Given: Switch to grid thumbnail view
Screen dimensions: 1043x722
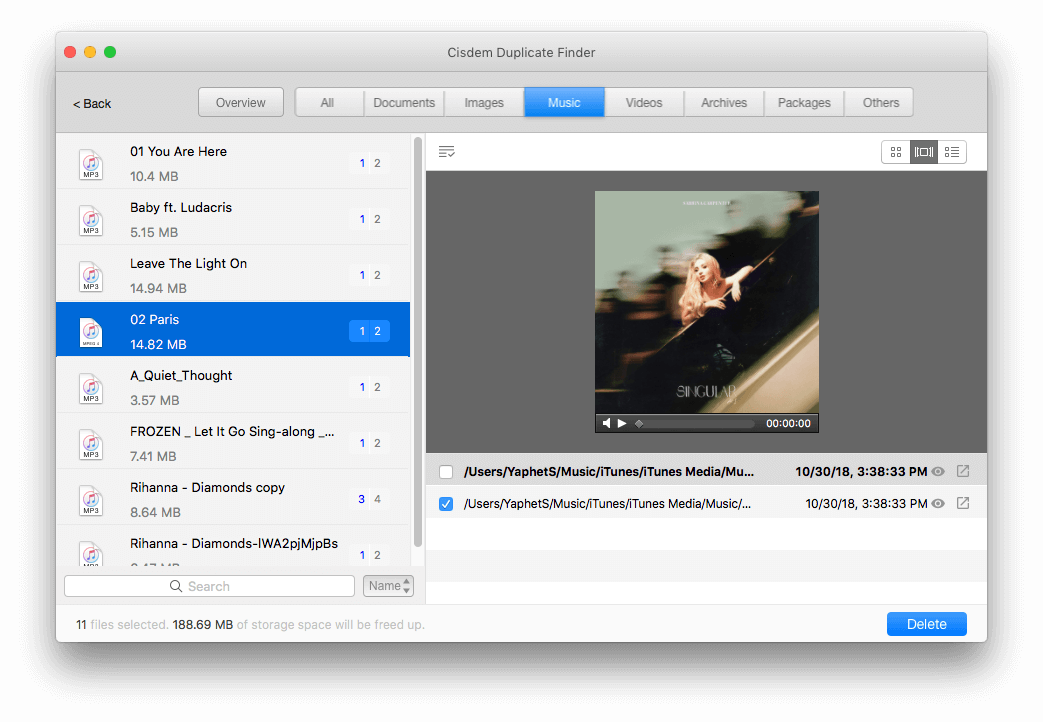Looking at the screenshot, I should (895, 152).
